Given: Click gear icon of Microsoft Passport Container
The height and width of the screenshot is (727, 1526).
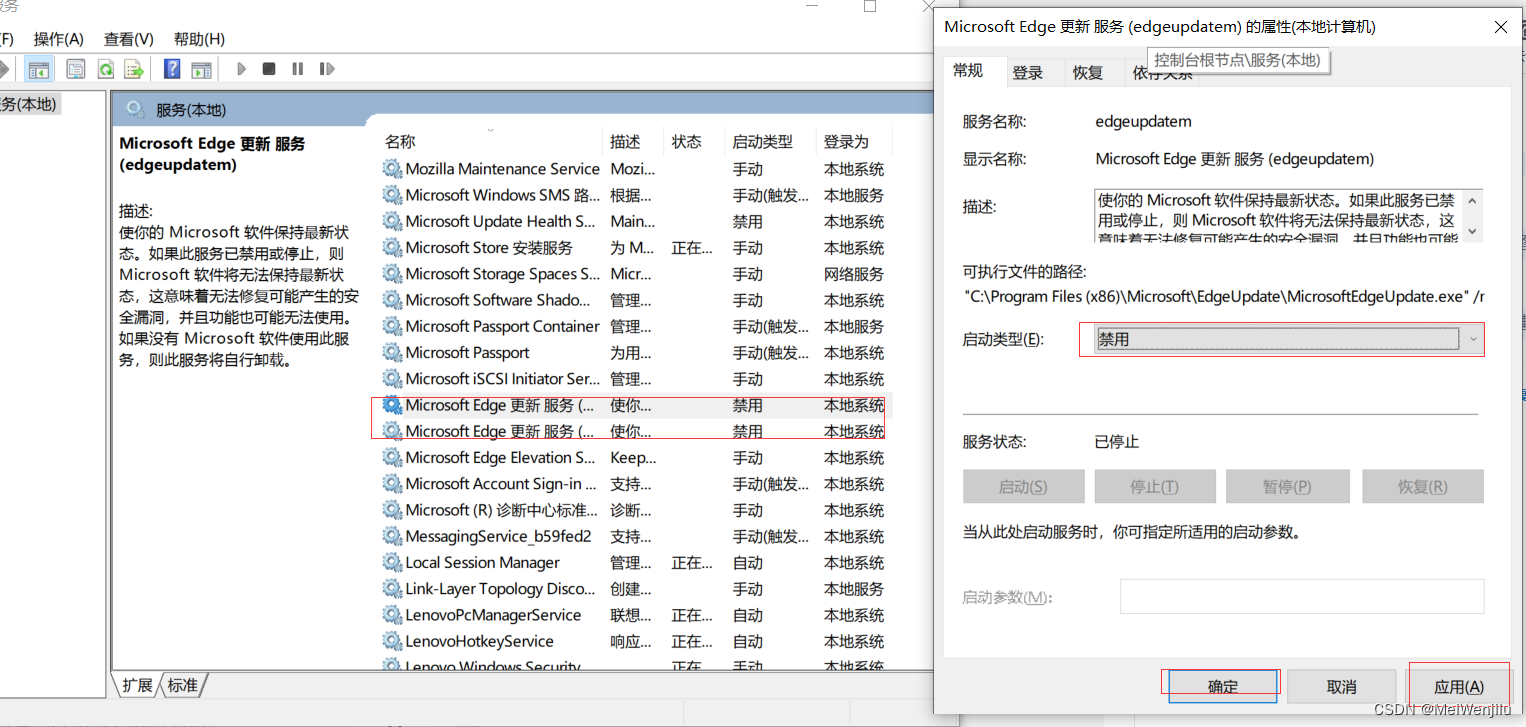Looking at the screenshot, I should (392, 326).
